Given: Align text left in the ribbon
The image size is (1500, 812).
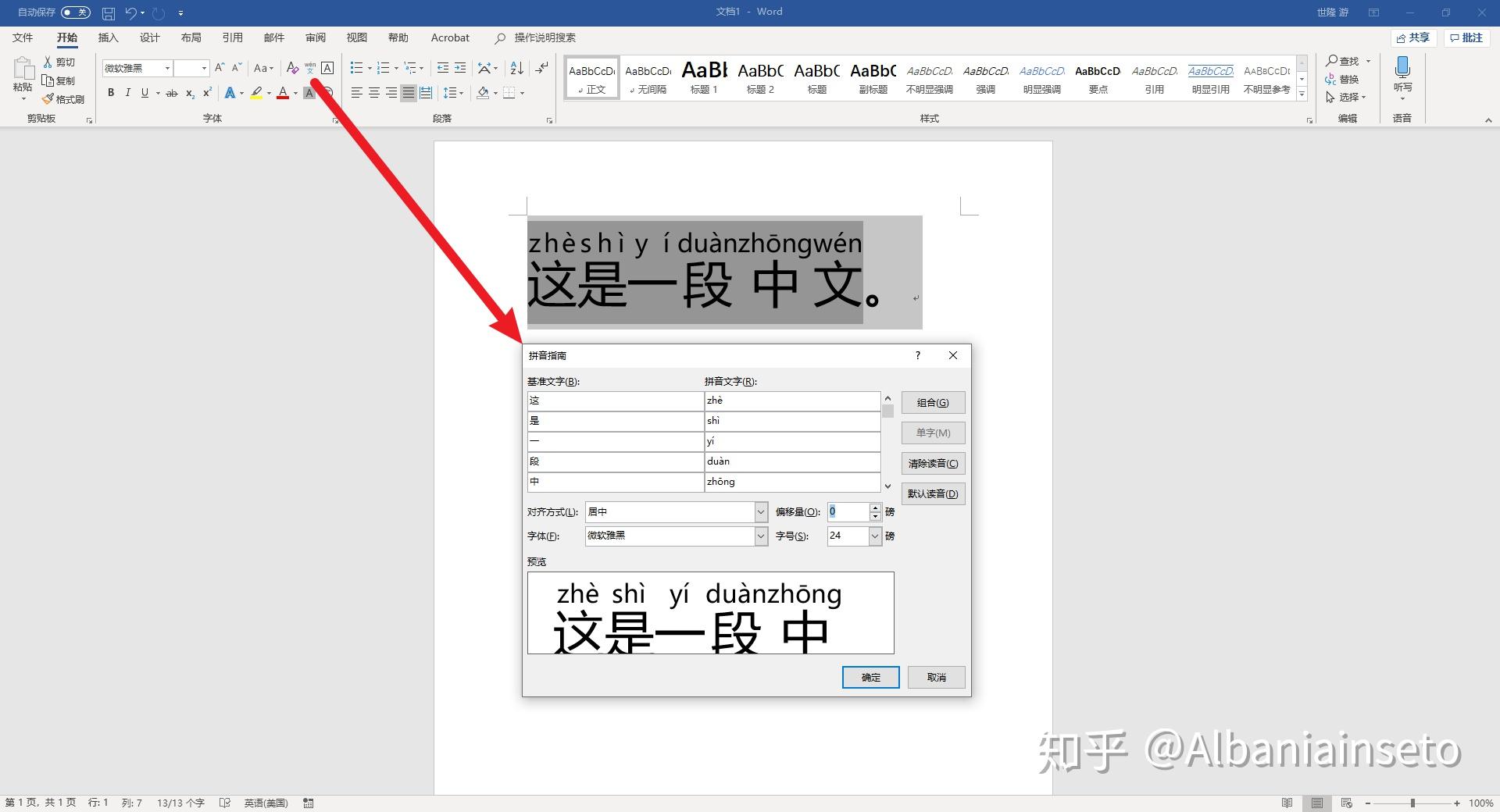Looking at the screenshot, I should coord(356,93).
